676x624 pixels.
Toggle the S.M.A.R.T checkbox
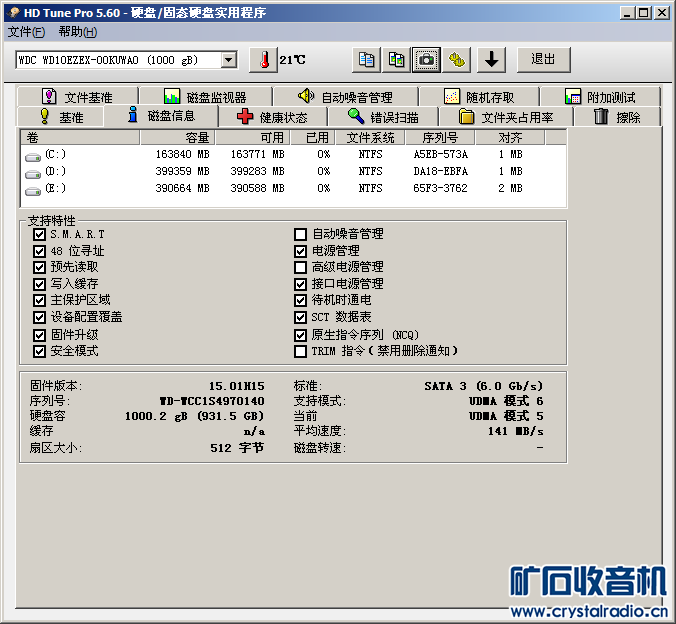tap(39, 235)
